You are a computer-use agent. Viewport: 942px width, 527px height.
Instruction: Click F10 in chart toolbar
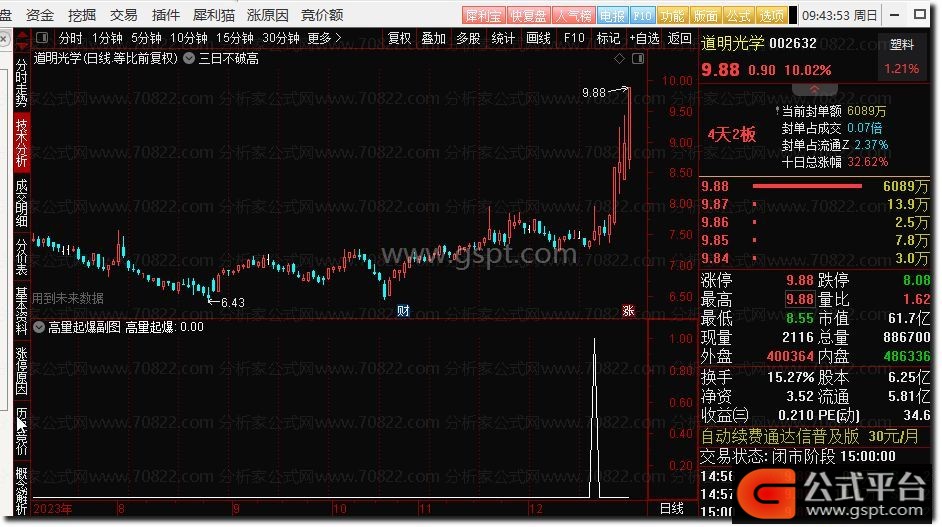point(574,38)
